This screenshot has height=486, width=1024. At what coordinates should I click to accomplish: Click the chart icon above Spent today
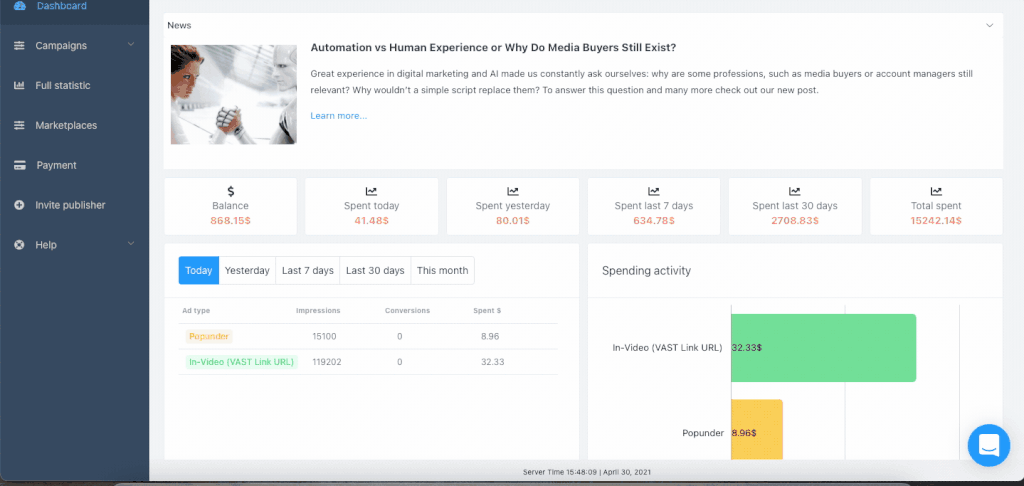[x=372, y=191]
